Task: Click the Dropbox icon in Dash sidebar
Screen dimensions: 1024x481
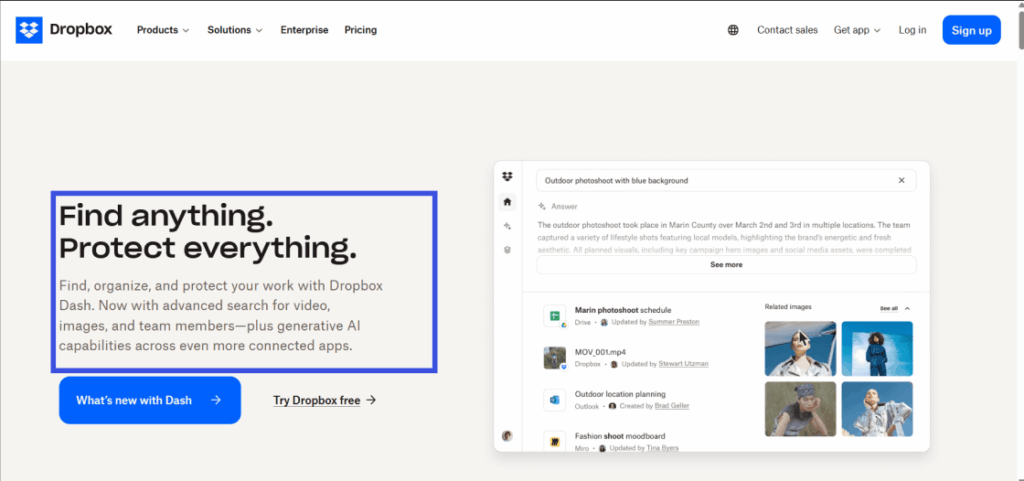Action: (507, 176)
